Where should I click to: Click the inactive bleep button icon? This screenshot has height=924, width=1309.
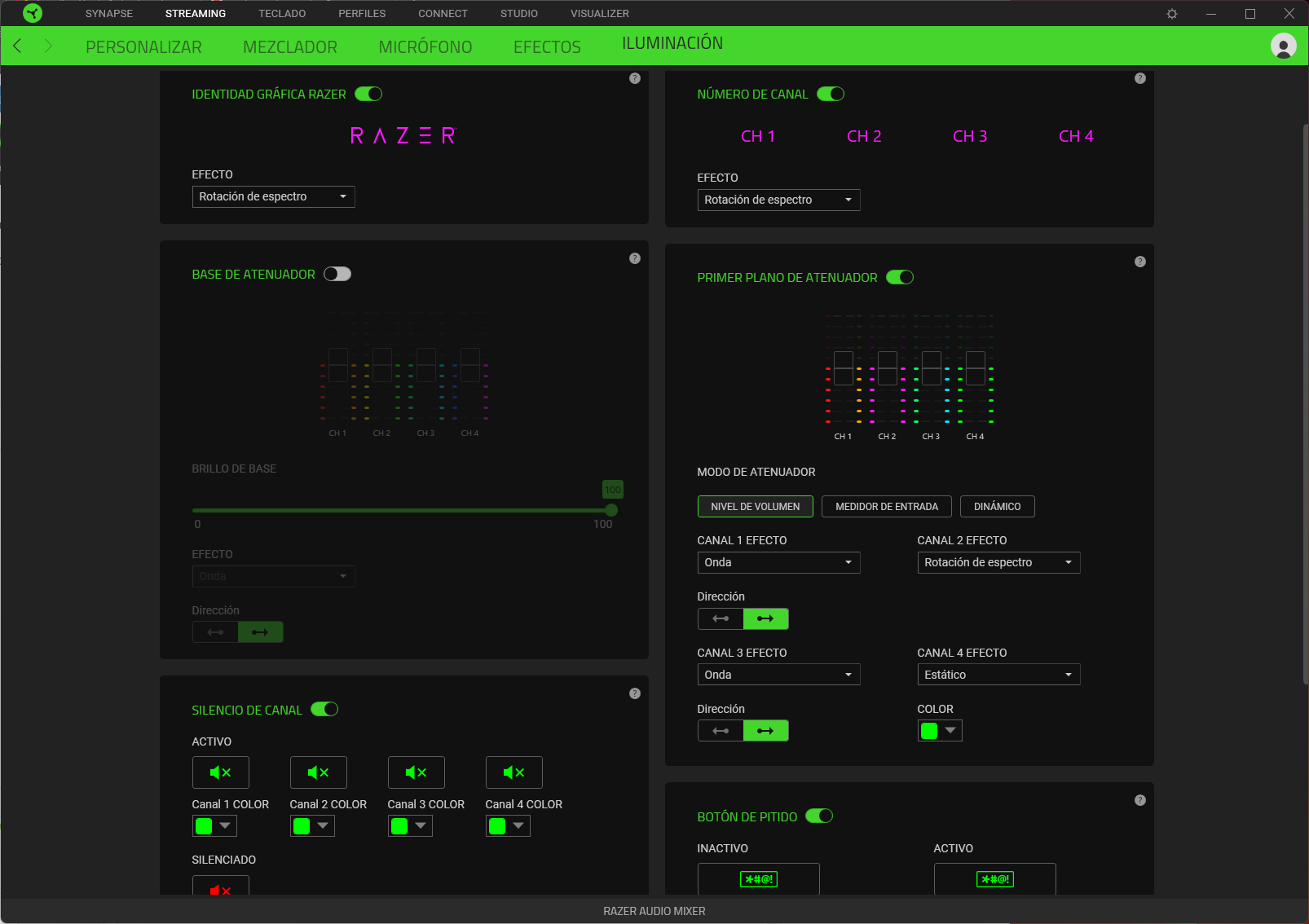pos(758,879)
